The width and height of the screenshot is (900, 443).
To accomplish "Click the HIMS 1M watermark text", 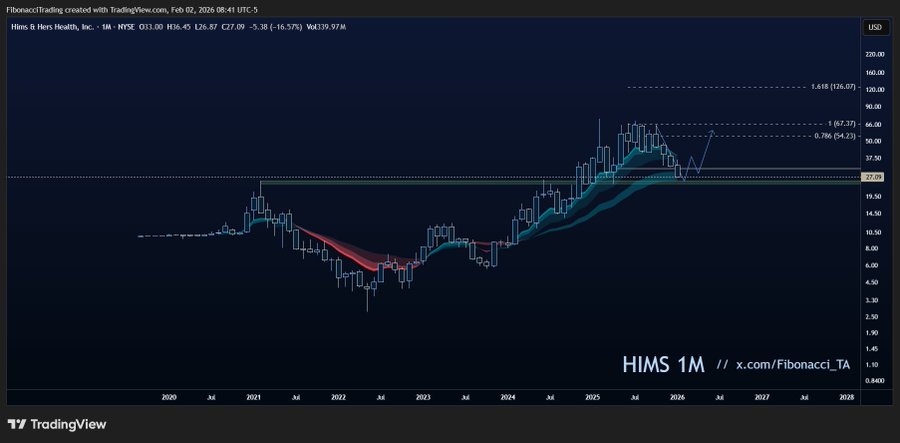I will tap(663, 364).
